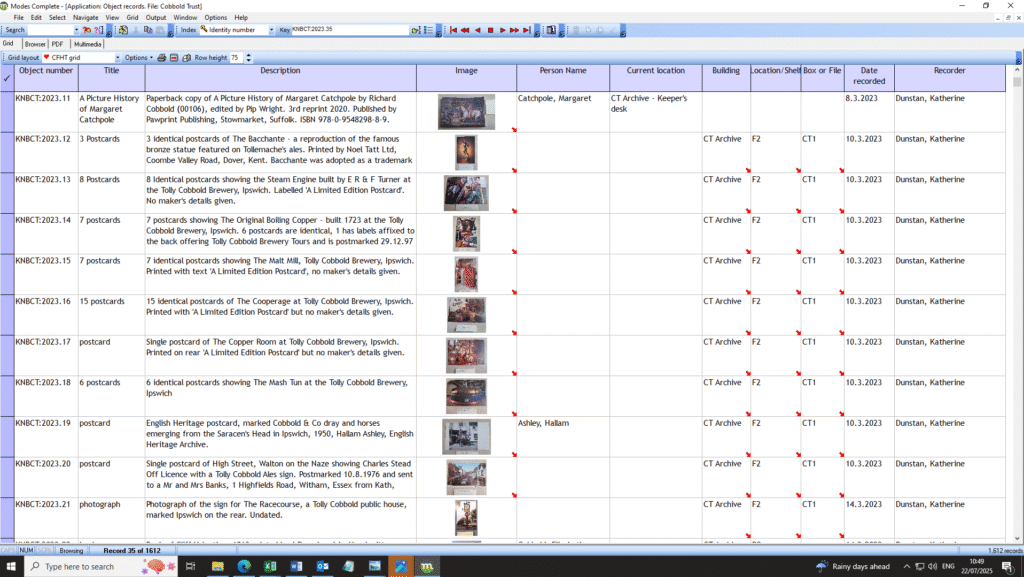Viewport: 1024px width, 577px height.
Task: Click the icon left of Row height
Action: tap(186, 57)
